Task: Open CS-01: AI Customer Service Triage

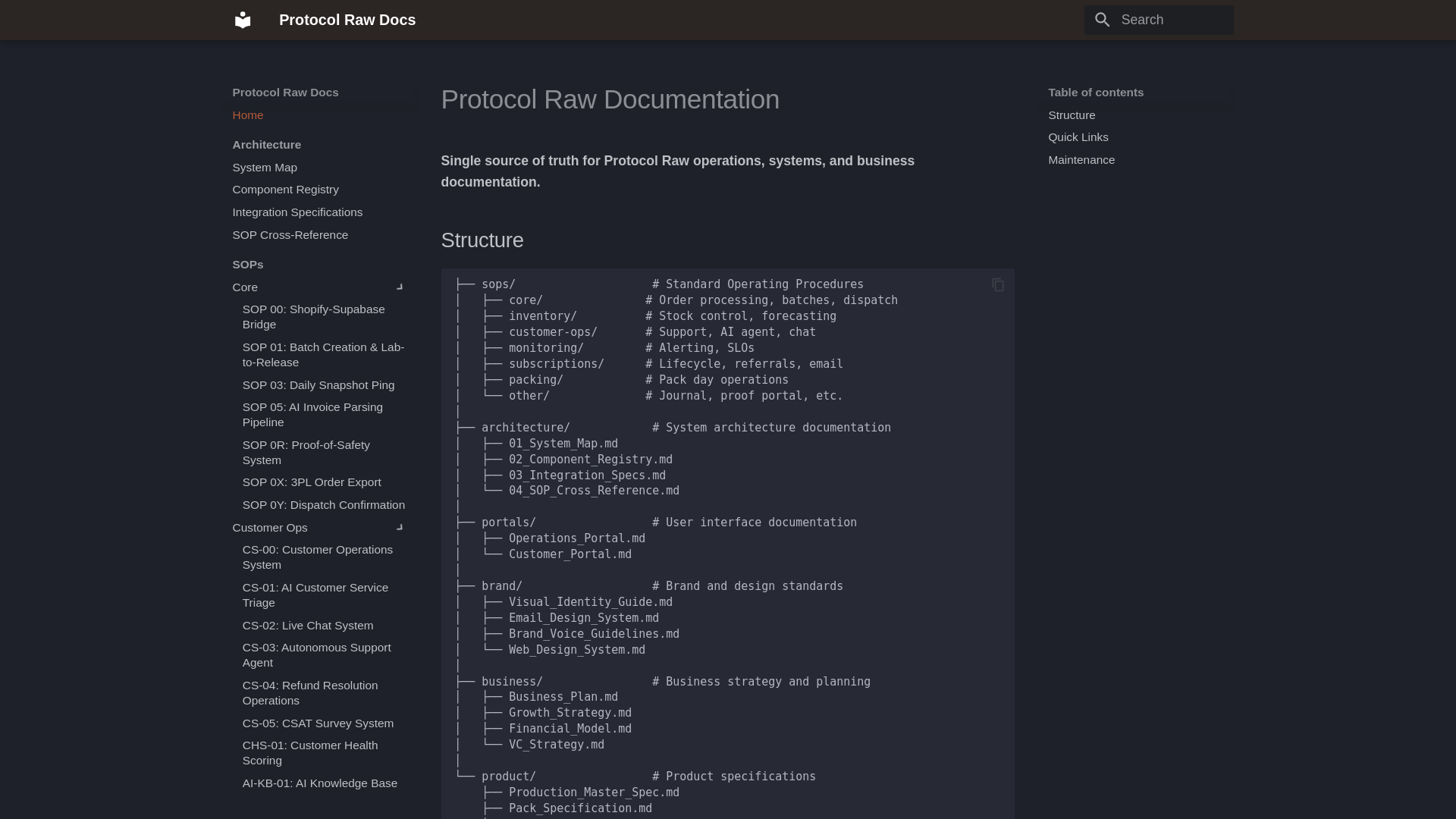Action: (x=315, y=595)
